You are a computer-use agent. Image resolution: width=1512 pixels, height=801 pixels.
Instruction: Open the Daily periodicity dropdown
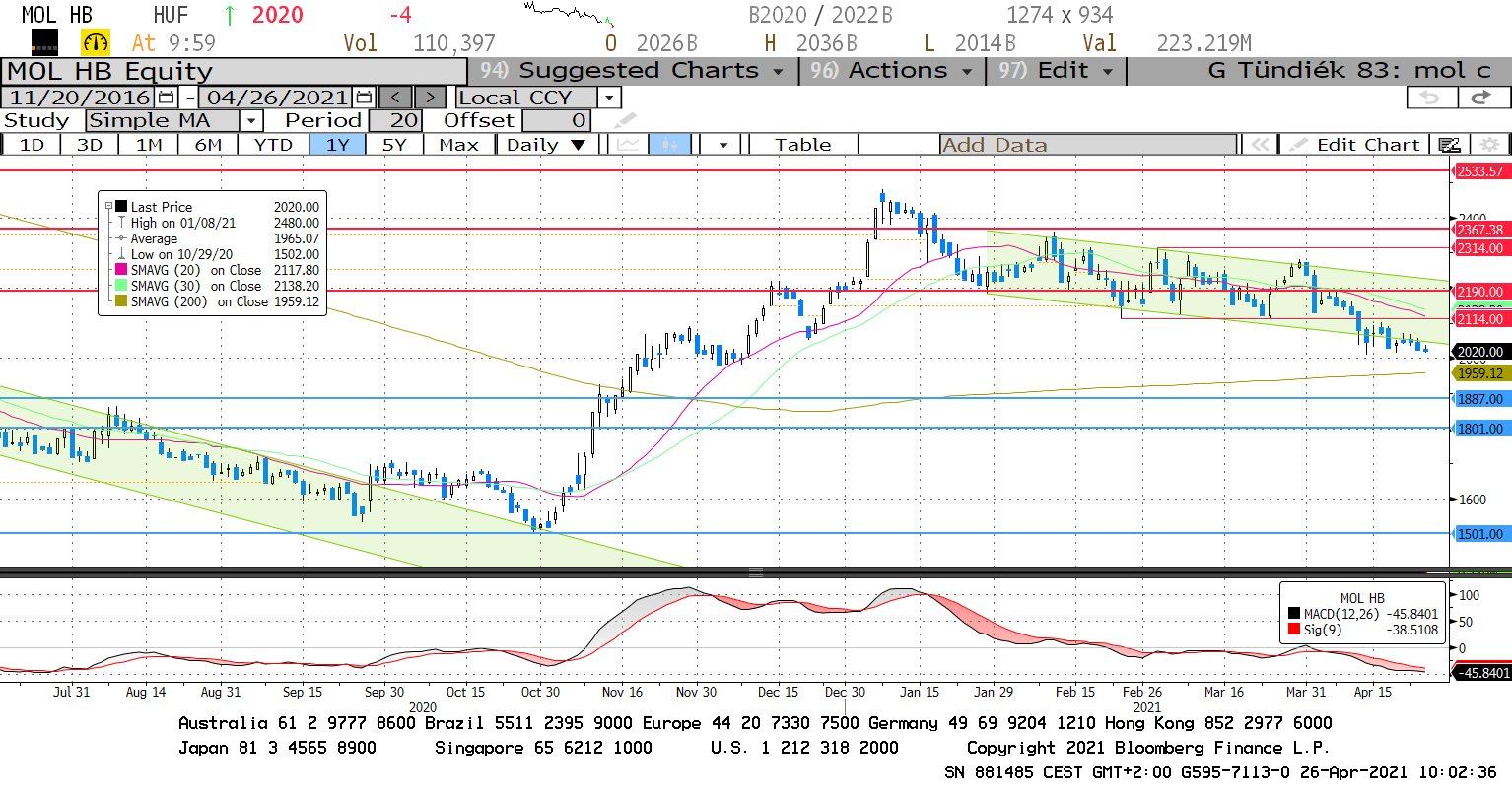click(545, 145)
